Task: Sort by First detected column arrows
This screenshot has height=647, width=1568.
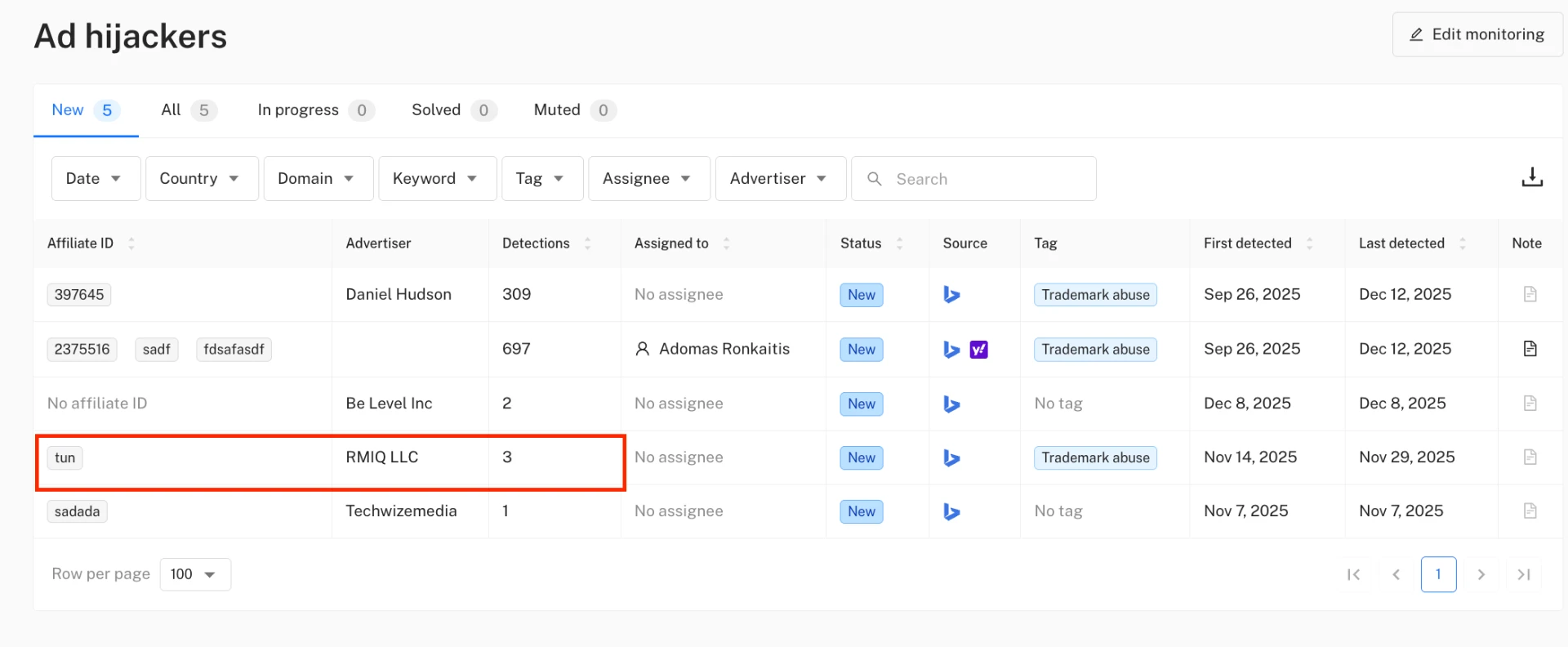Action: pos(1309,243)
